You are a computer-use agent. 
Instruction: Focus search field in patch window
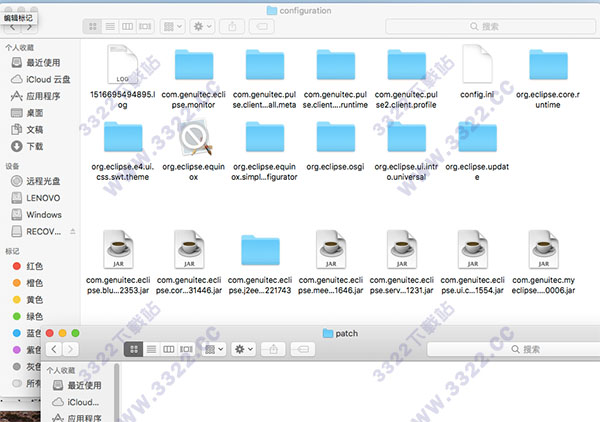(x=514, y=349)
